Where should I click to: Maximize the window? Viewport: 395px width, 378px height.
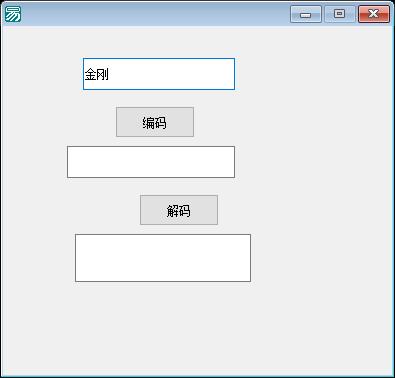pyautogui.click(x=340, y=14)
